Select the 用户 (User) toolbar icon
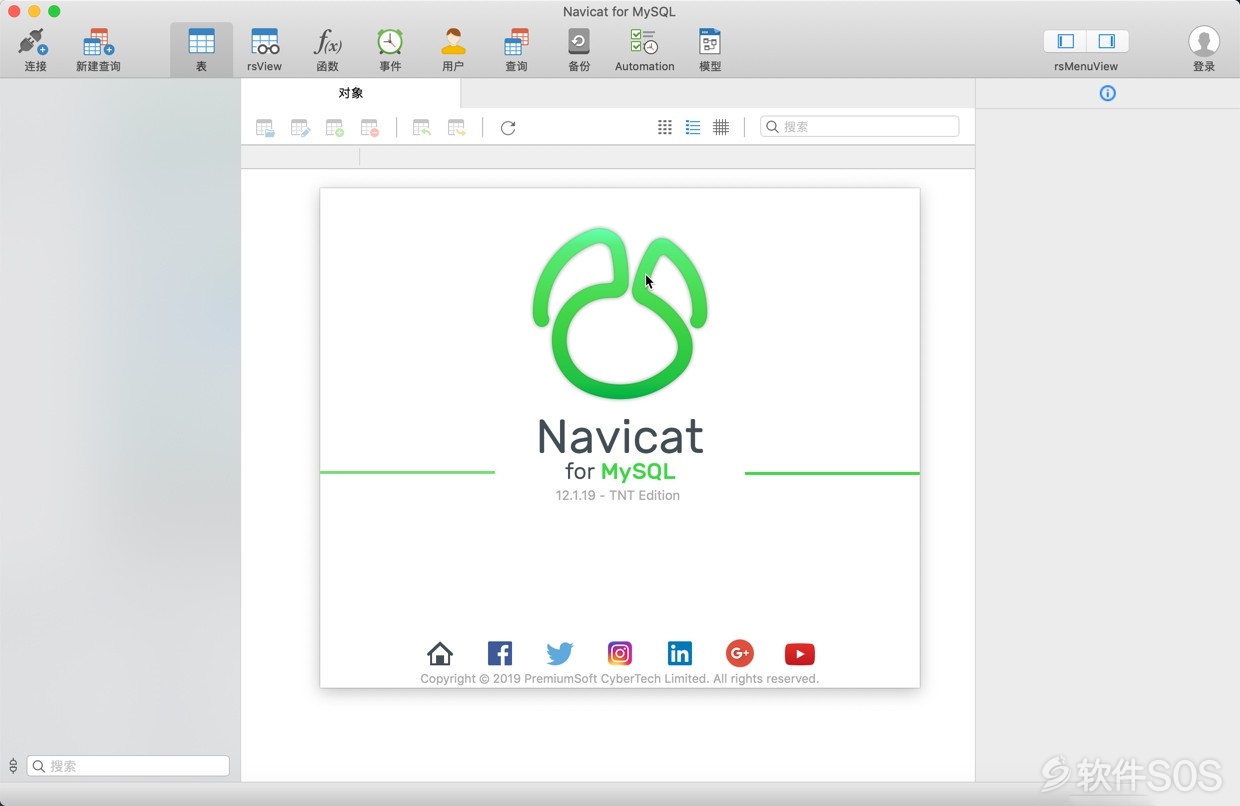 point(453,42)
